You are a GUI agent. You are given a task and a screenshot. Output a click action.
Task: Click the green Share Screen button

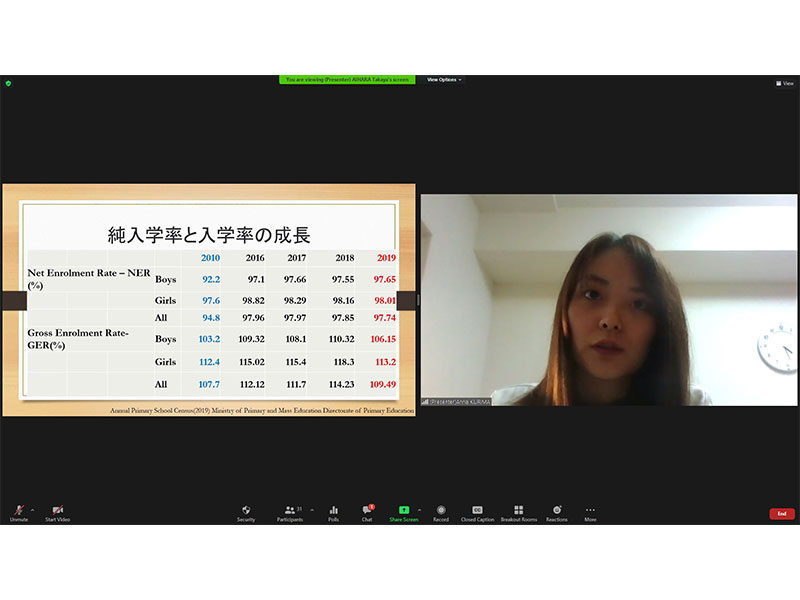(403, 512)
